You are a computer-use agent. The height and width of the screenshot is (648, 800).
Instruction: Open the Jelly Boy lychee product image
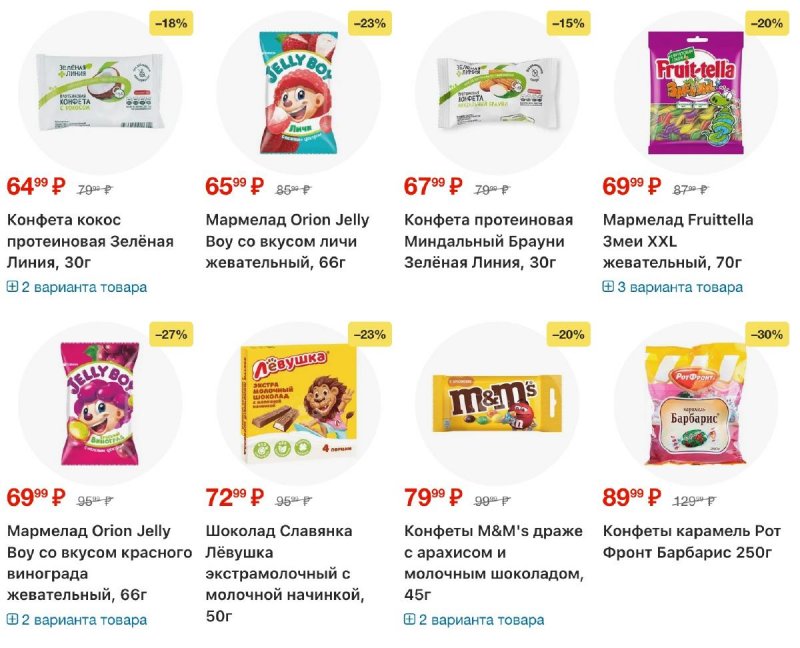pos(298,91)
